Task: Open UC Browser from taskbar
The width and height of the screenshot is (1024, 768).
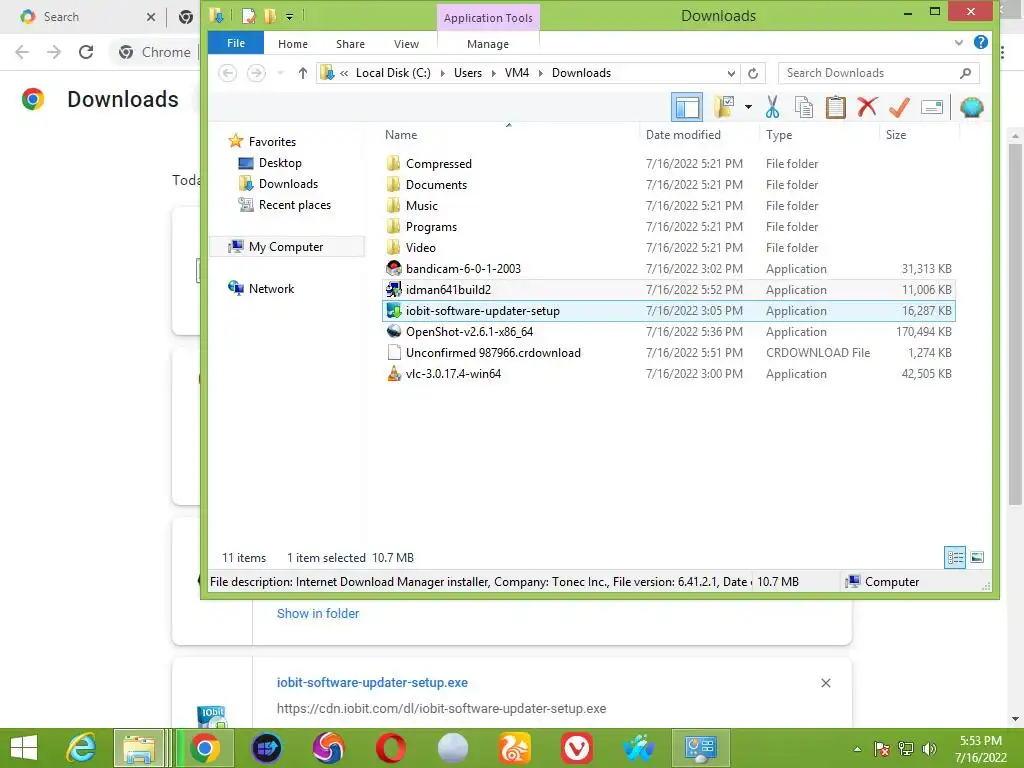Action: click(x=515, y=748)
